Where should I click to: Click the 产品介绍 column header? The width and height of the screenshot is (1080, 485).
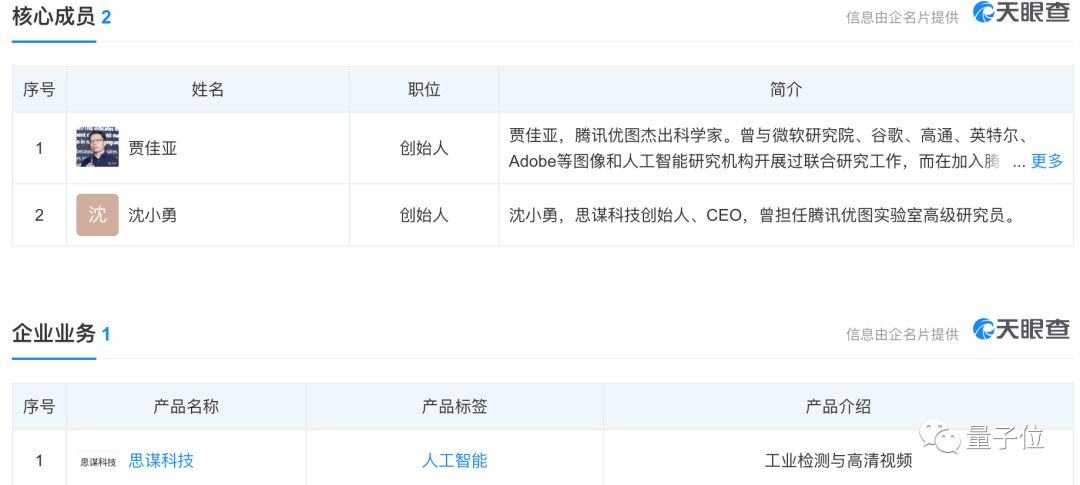point(838,407)
